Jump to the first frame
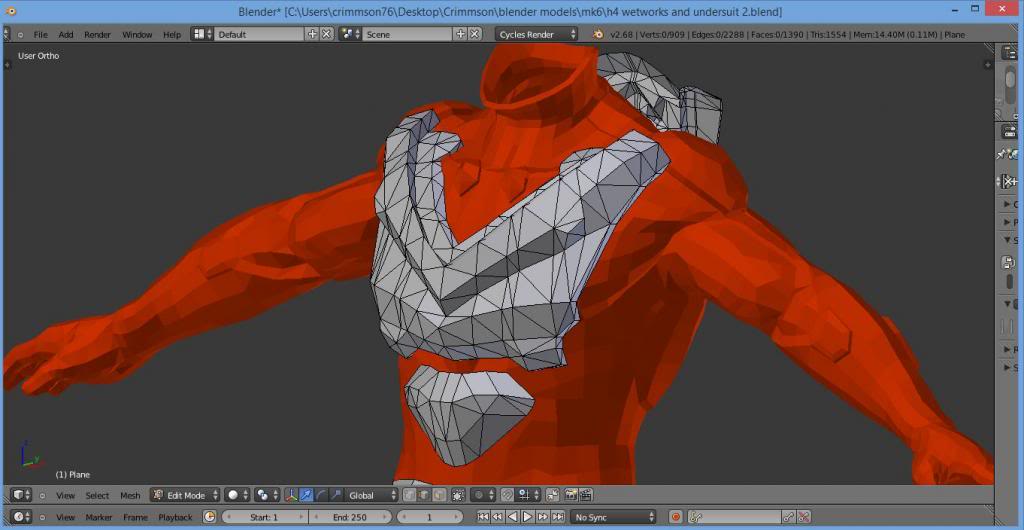Viewport: 1024px width, 530px height. click(x=483, y=517)
